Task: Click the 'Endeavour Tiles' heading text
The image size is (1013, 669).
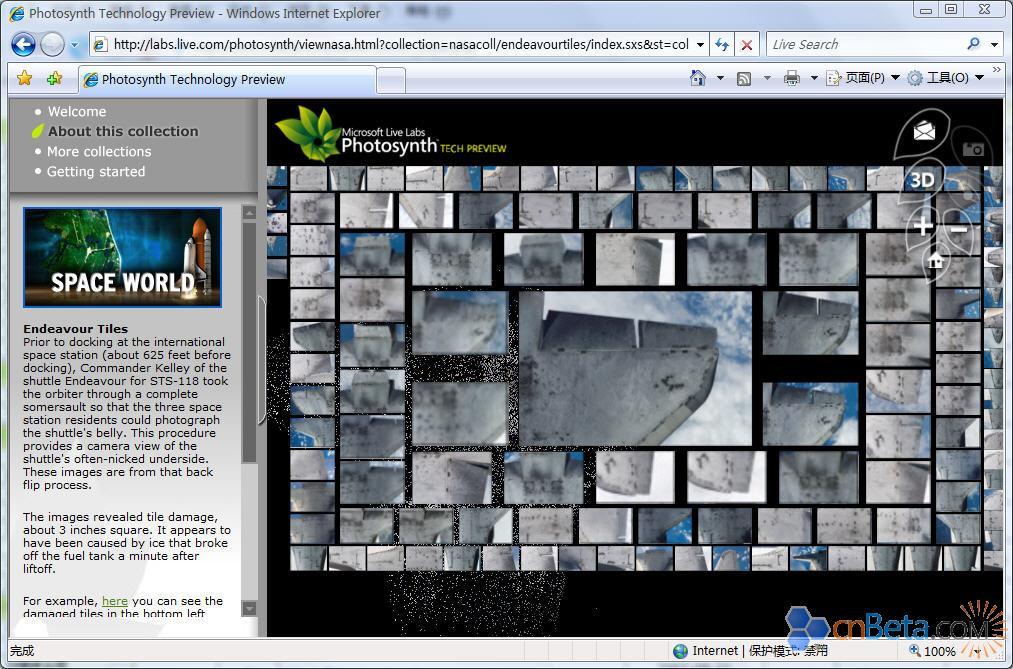Action: point(76,329)
